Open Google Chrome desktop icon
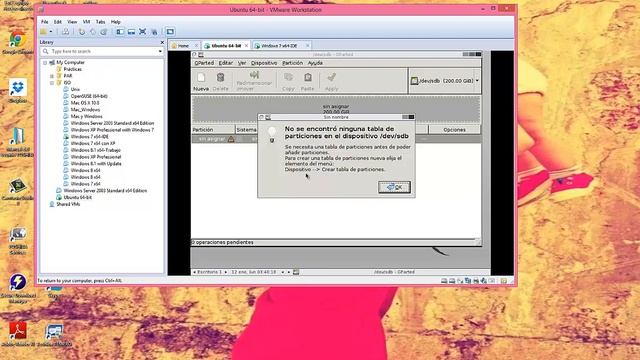The width and height of the screenshot is (640, 360). (17, 42)
